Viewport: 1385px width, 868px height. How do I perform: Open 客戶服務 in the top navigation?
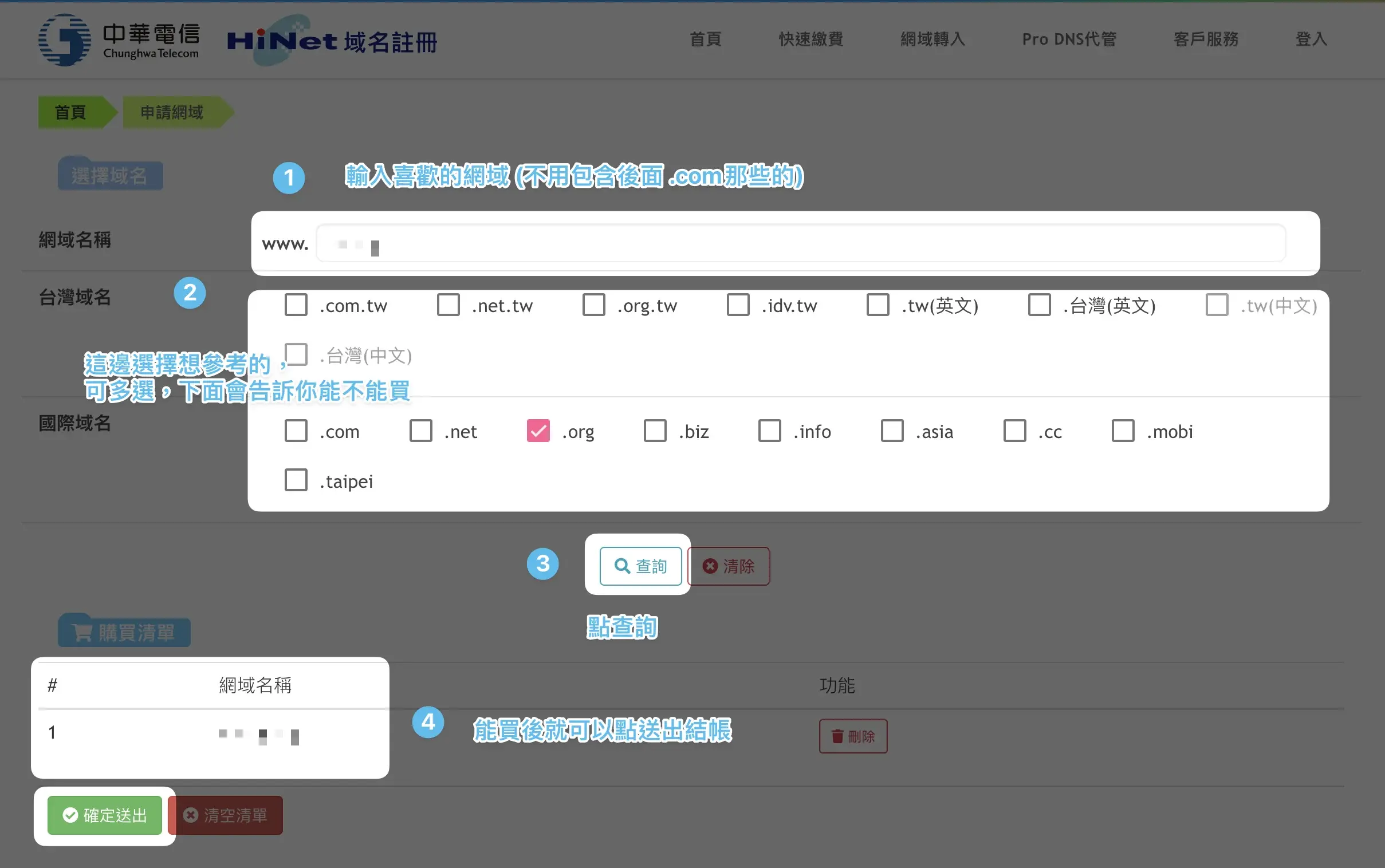(x=1206, y=39)
